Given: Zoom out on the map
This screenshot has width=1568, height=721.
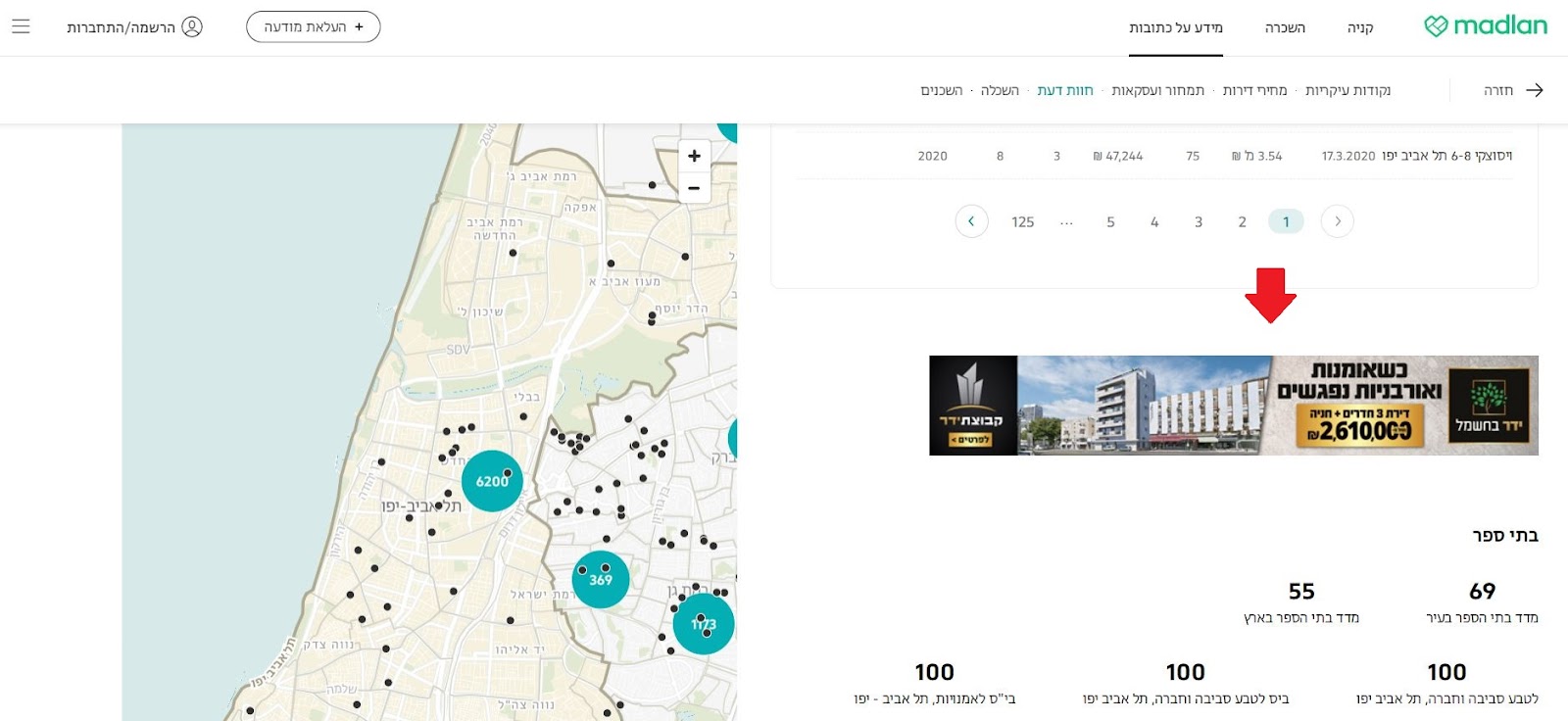Looking at the screenshot, I should (694, 187).
